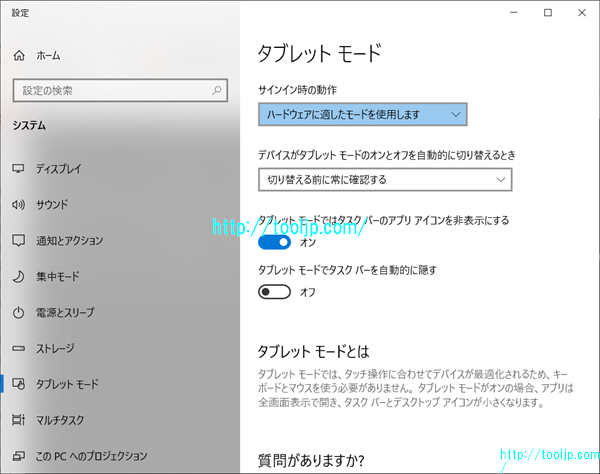Close the 設定 window
The width and height of the screenshot is (600, 474).
pos(582,13)
